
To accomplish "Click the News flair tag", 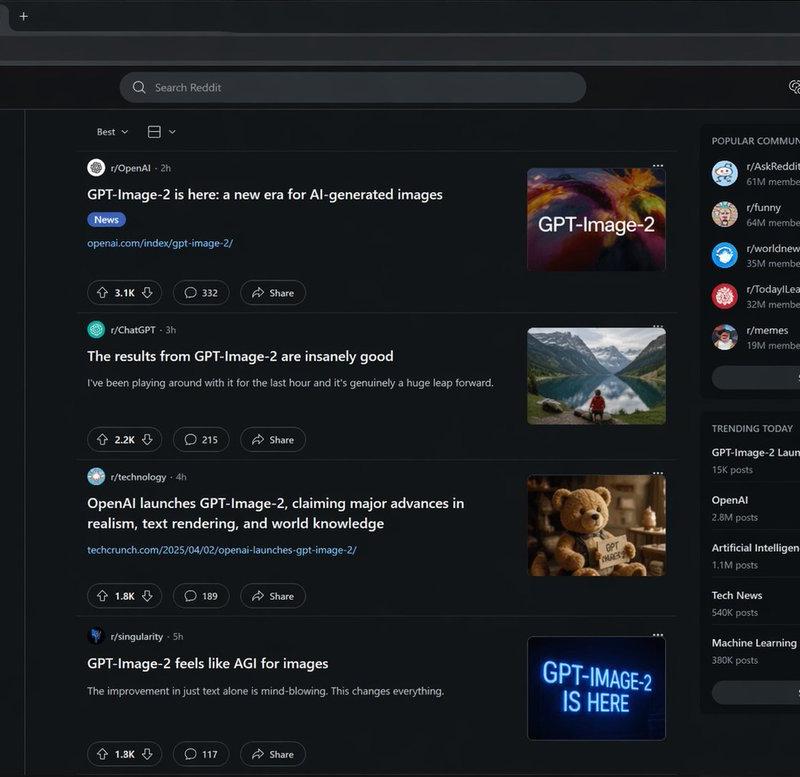I will (x=106, y=220).
